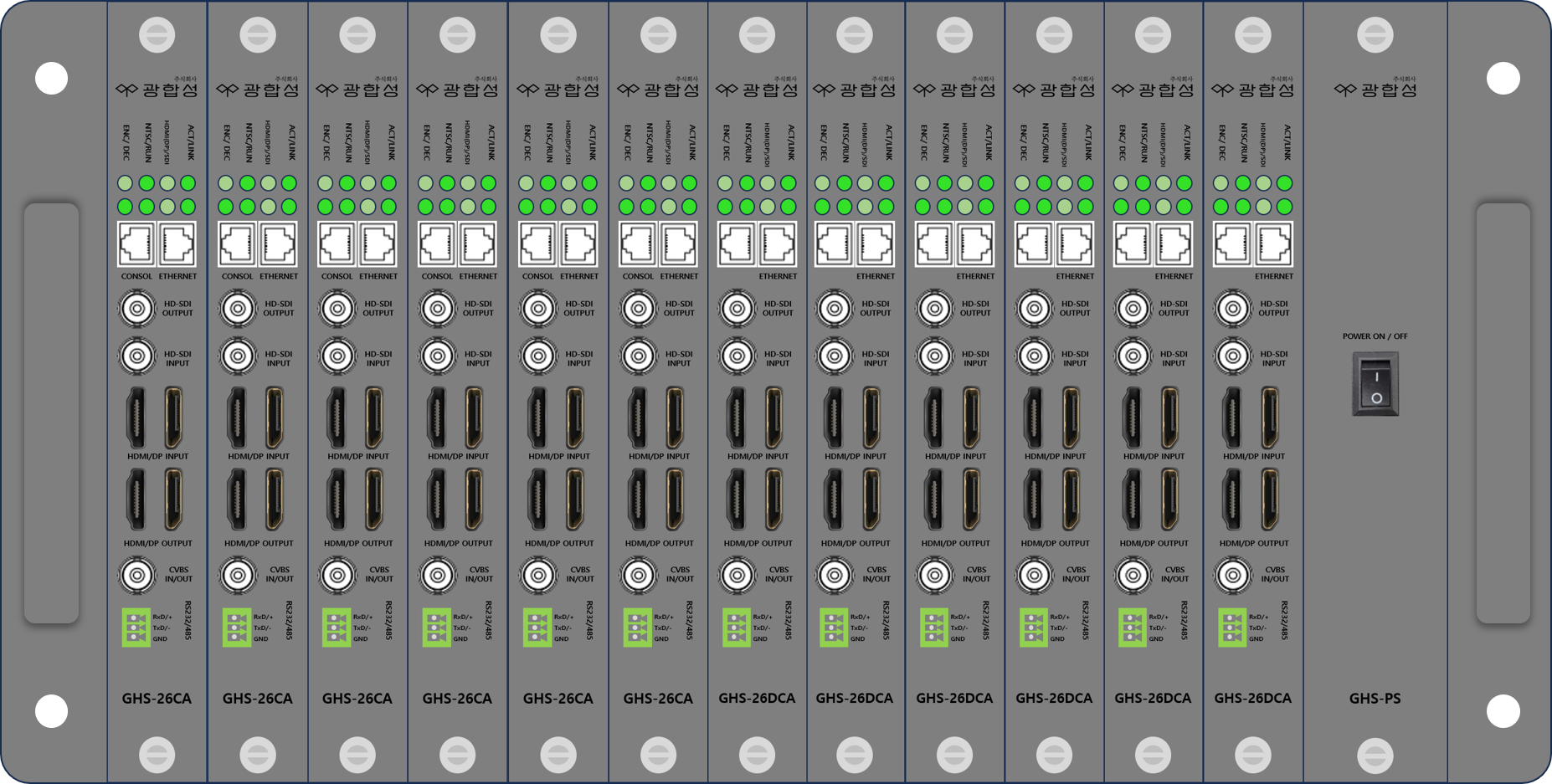The width and height of the screenshot is (1552, 784).
Task: Click CONSOL port on first GHS-26CA card
Action: (136, 244)
